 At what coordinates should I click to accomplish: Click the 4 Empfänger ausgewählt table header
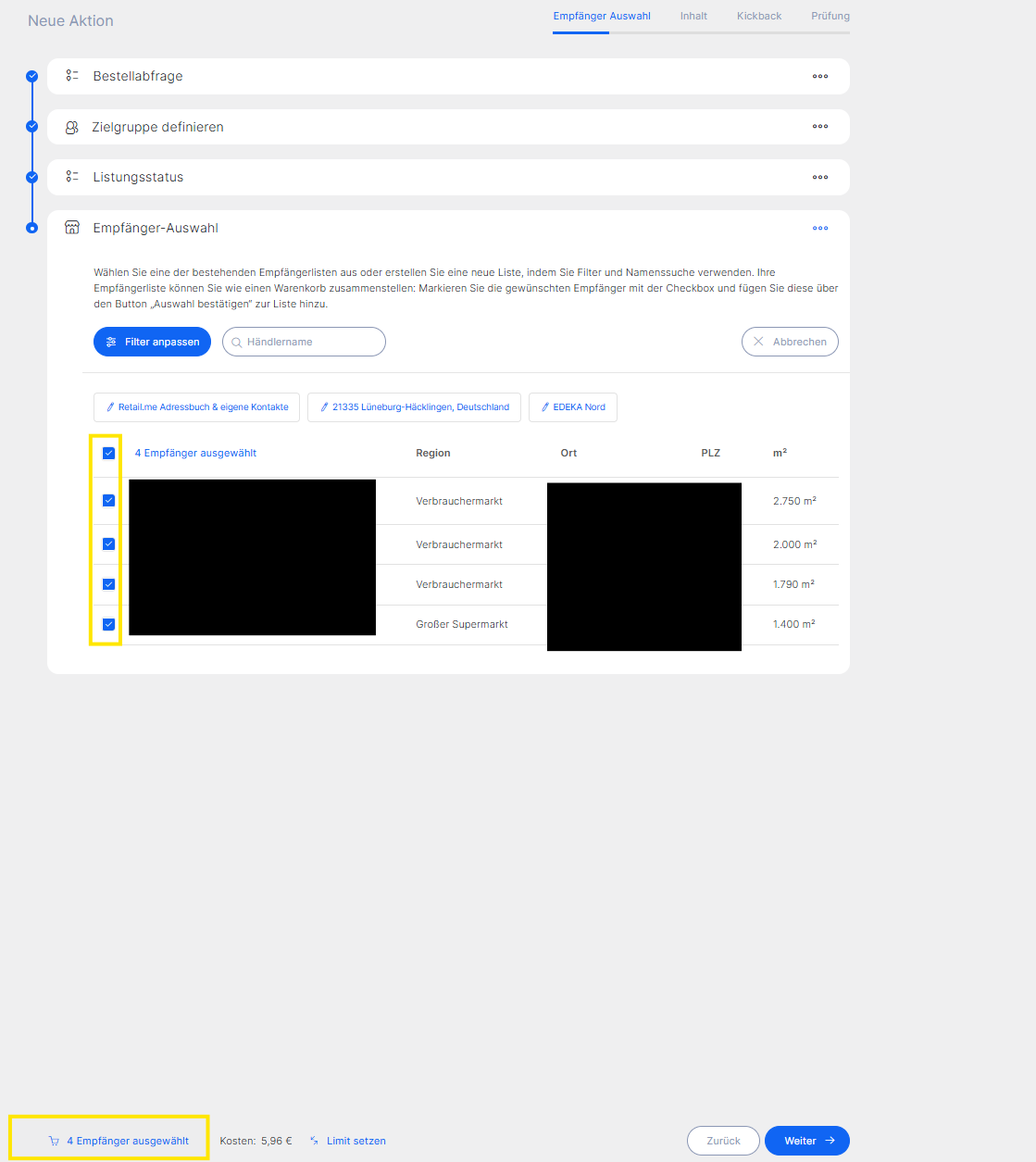[195, 454]
